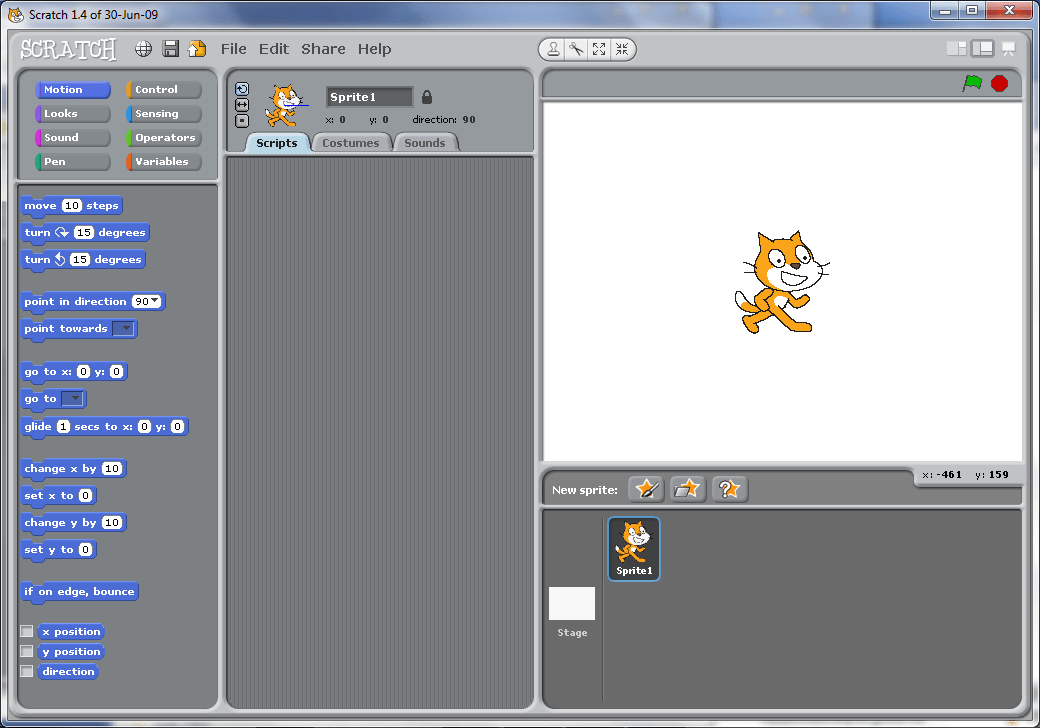This screenshot has height=728, width=1040.
Task: Click the set x to 0 block
Action: coord(58,495)
